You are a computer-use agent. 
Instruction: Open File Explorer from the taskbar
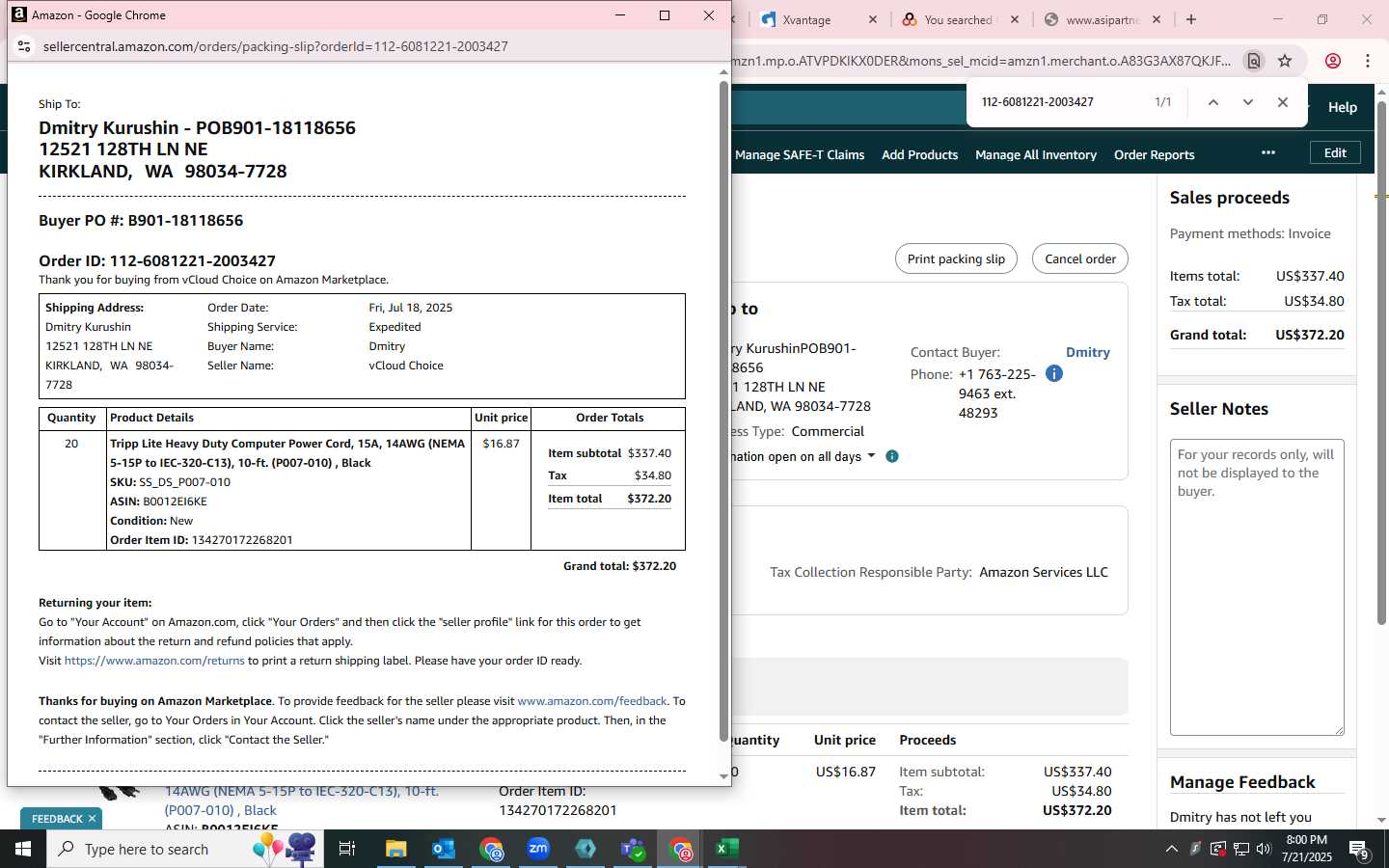pyautogui.click(x=396, y=849)
